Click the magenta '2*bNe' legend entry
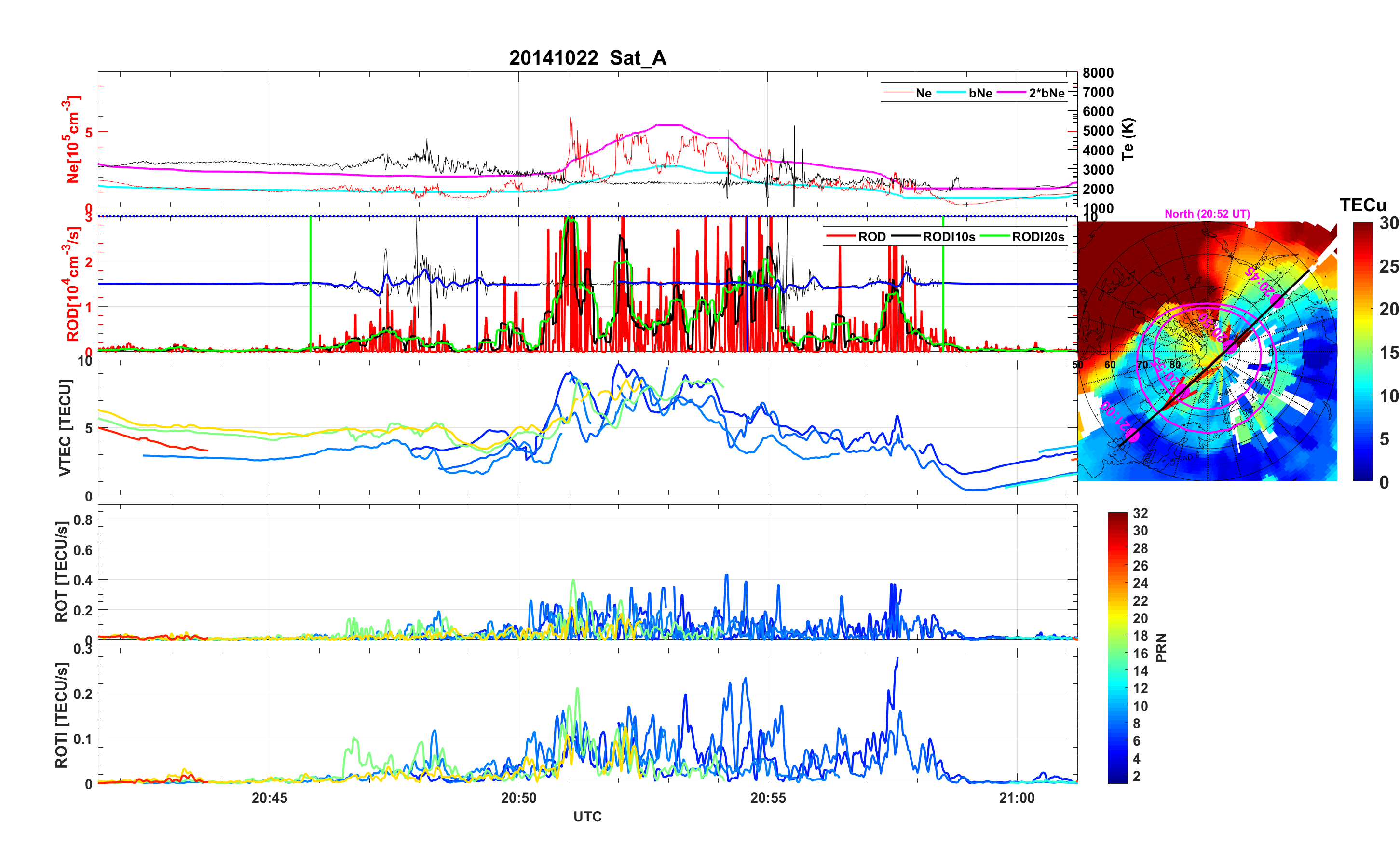Image resolution: width=1400 pixels, height=847 pixels. click(x=1046, y=93)
